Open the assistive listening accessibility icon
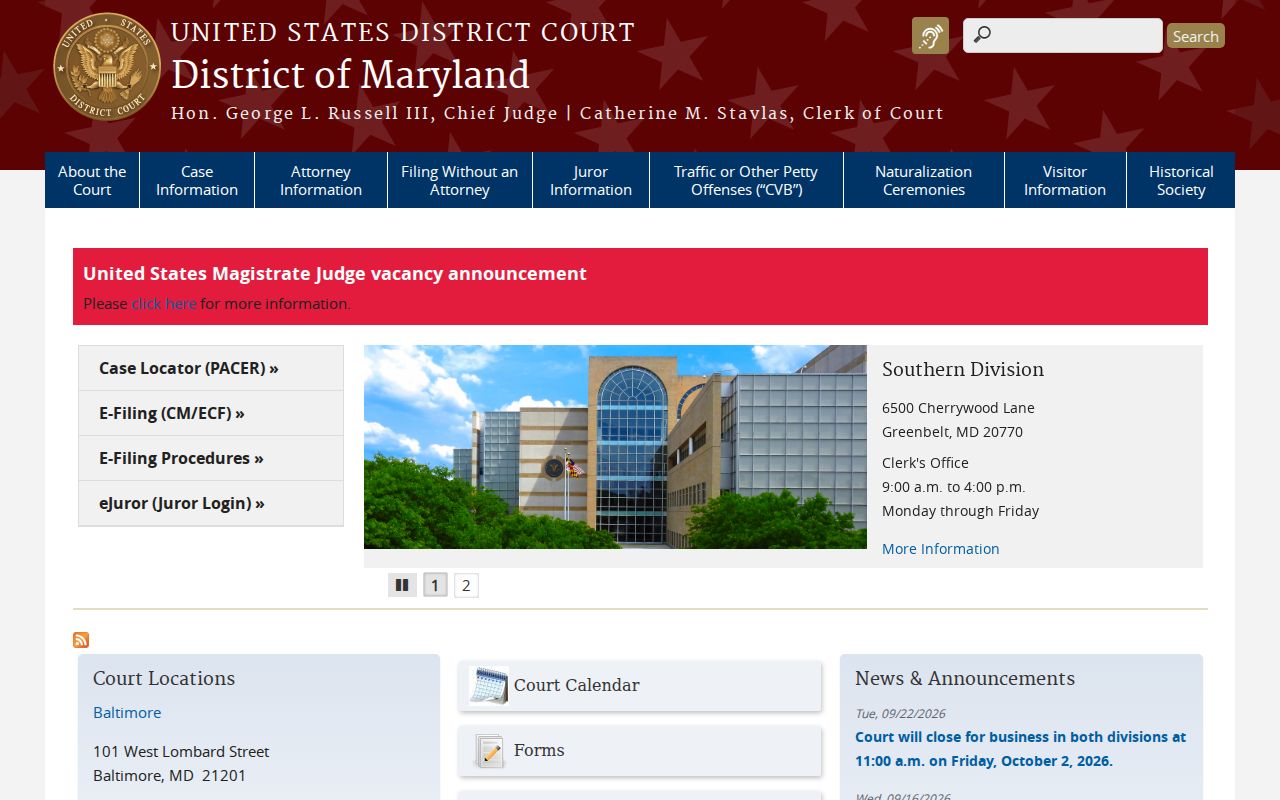The image size is (1280, 800). tap(930, 36)
